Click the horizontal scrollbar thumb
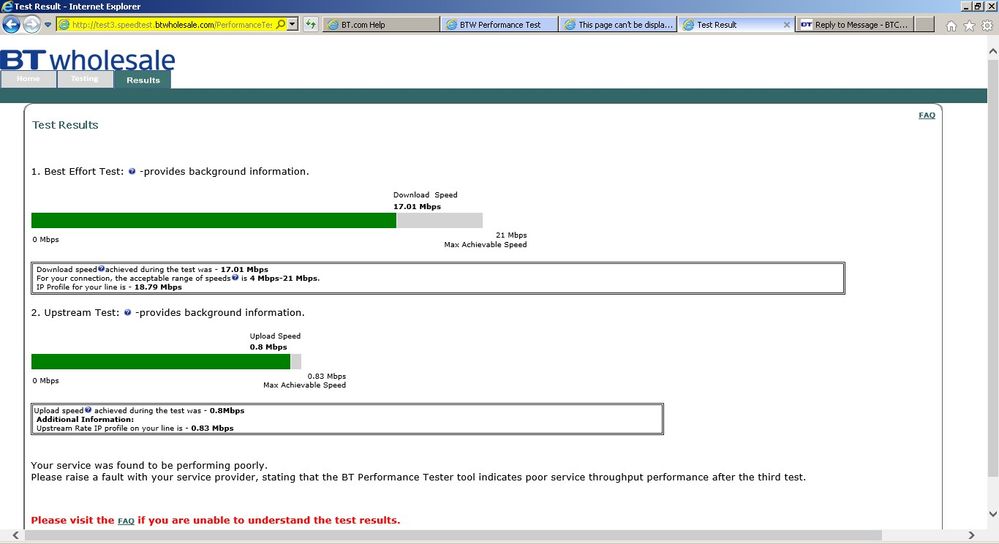 coord(453,536)
